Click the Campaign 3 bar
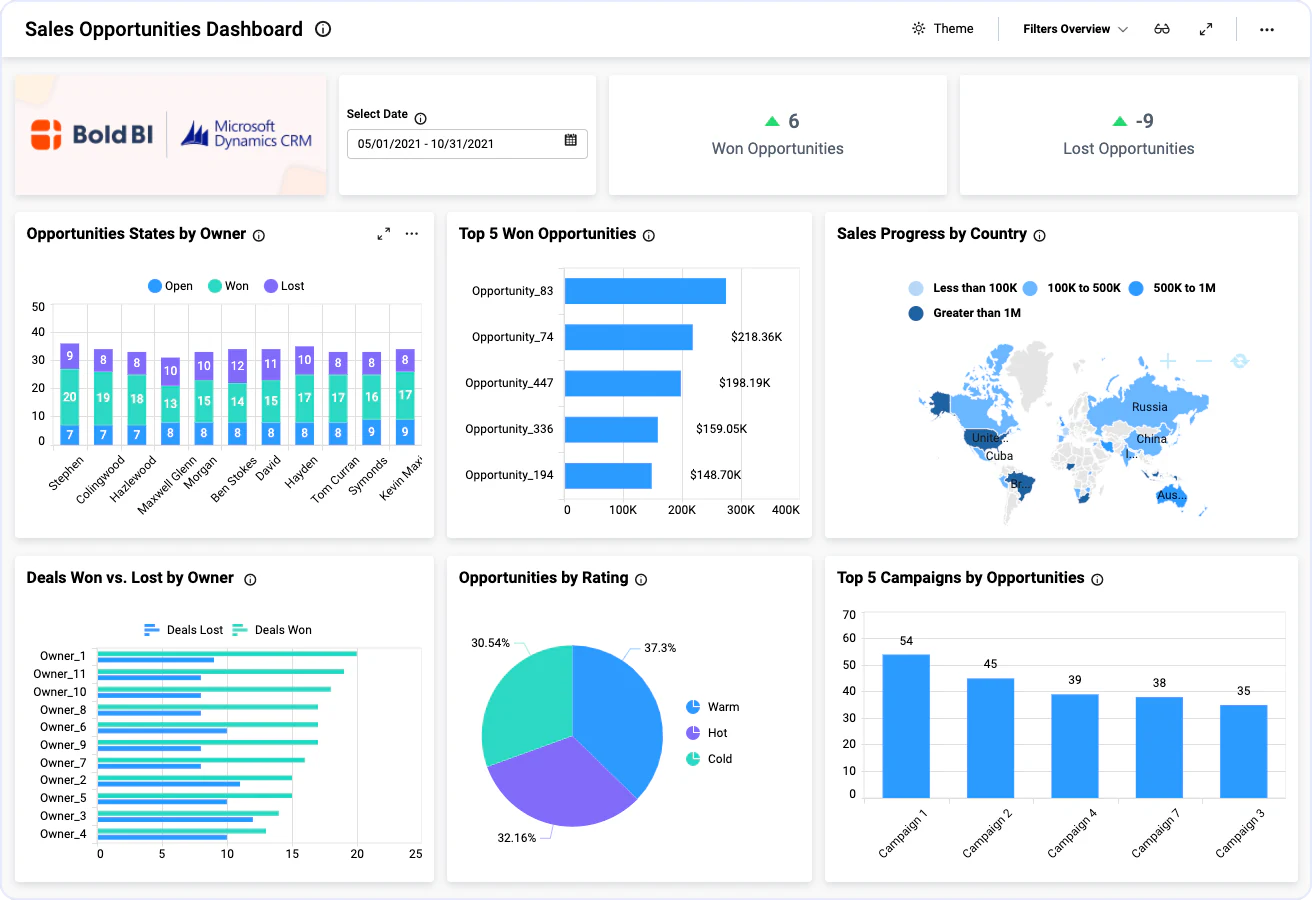 1244,751
